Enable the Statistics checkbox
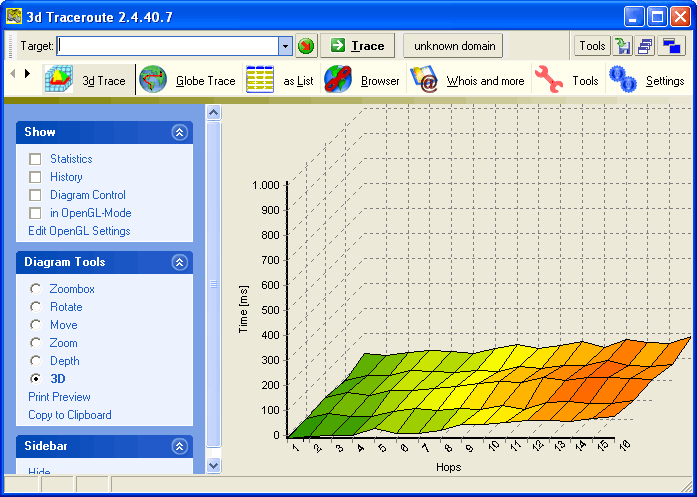This screenshot has height=497, width=697. pos(35,159)
